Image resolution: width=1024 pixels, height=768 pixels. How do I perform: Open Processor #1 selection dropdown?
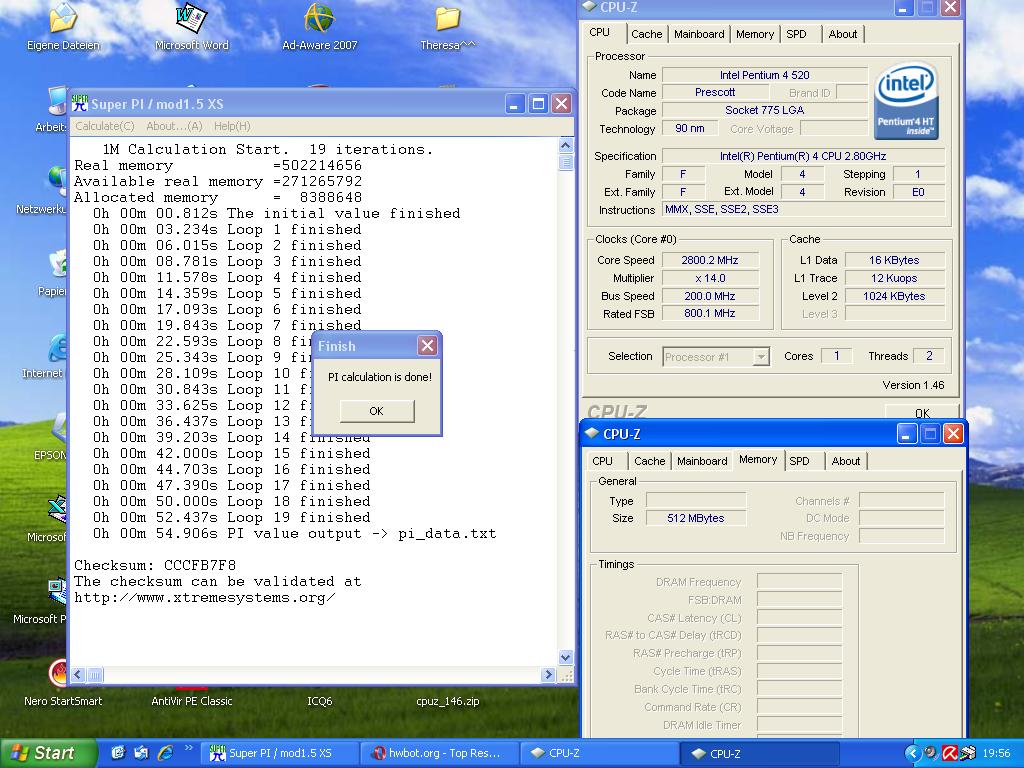[716, 357]
